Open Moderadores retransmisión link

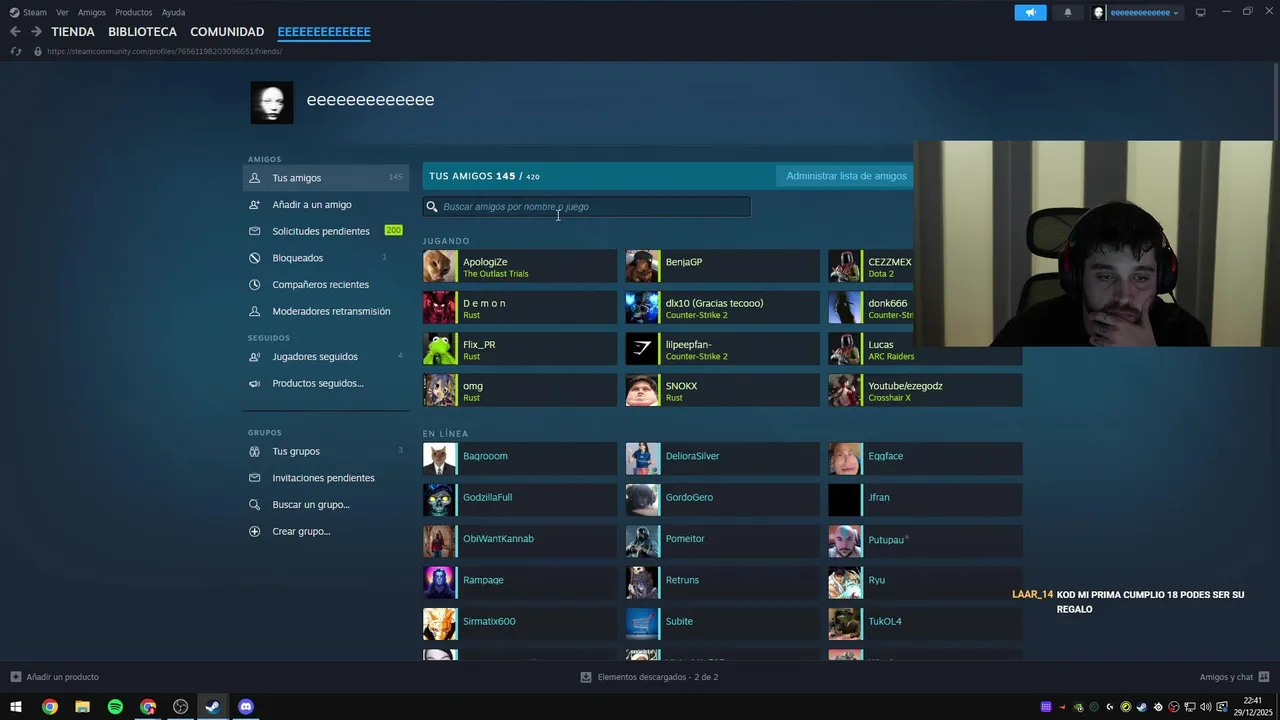click(x=331, y=311)
